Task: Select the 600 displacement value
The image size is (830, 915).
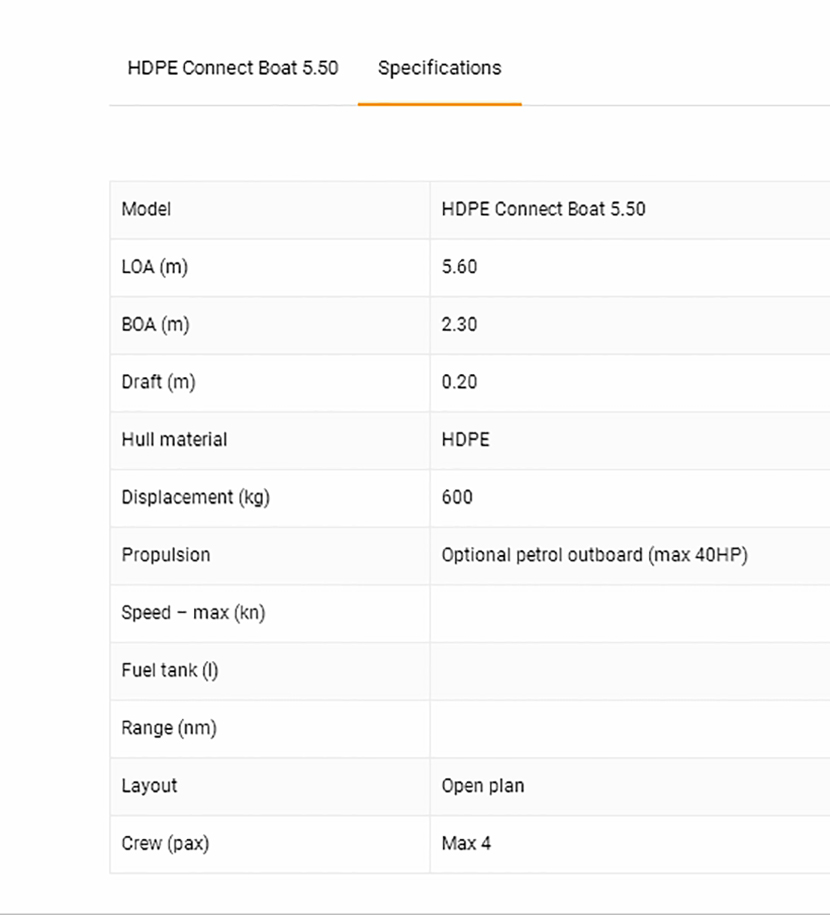Action: [x=457, y=498]
